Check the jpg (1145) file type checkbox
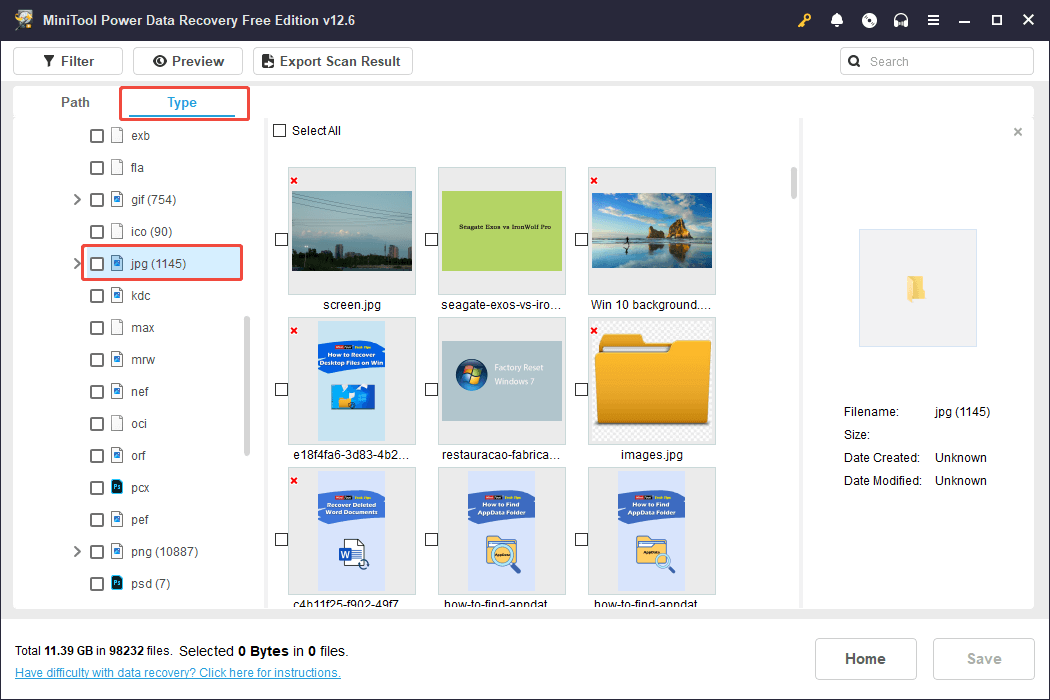 pos(96,263)
